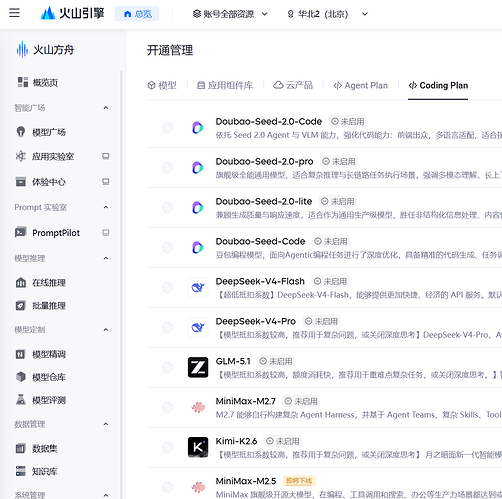Click the Doubao-Seed-2.0-Code model logo

click(x=198, y=128)
